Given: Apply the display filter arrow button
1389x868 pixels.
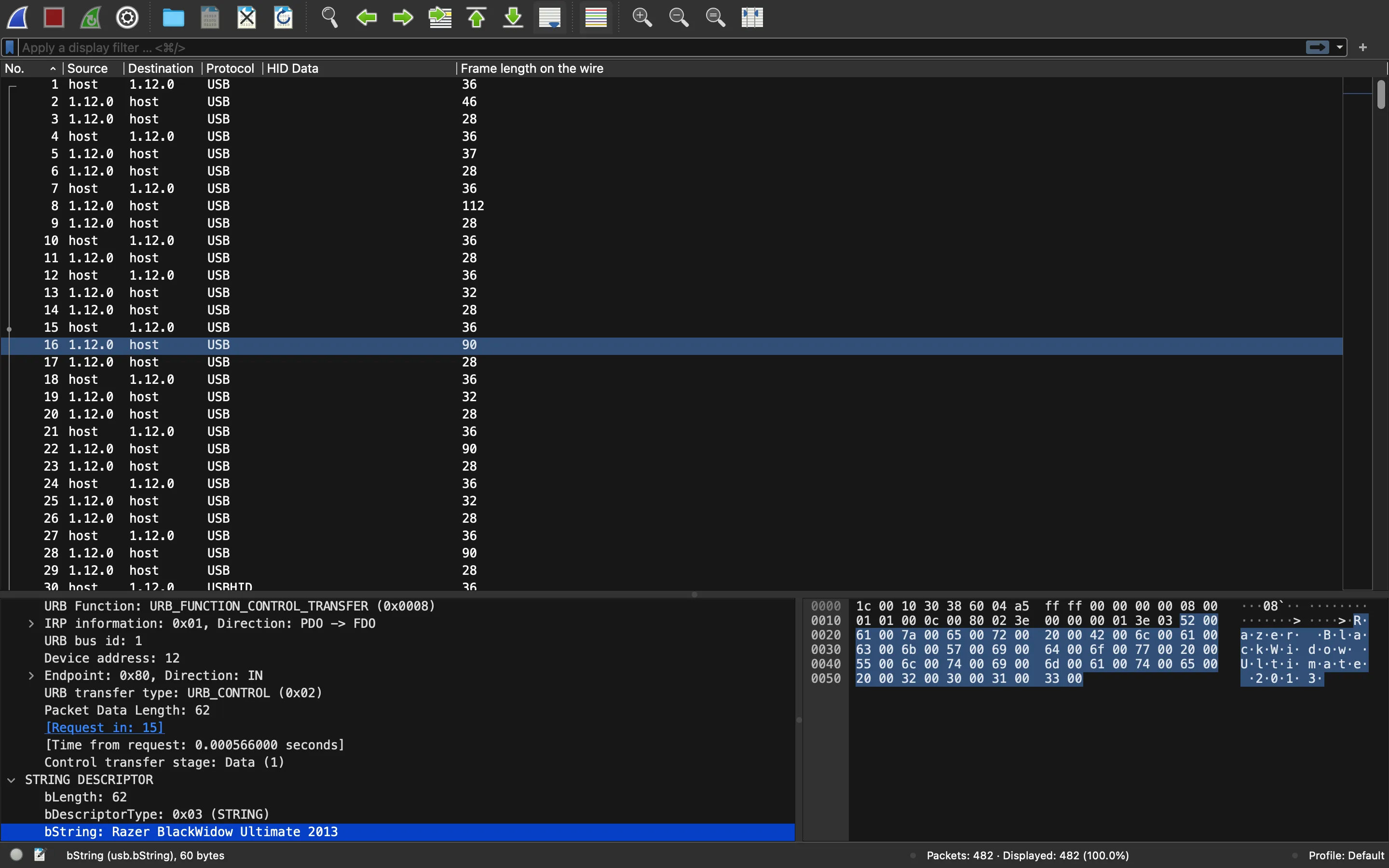Looking at the screenshot, I should (x=1317, y=48).
